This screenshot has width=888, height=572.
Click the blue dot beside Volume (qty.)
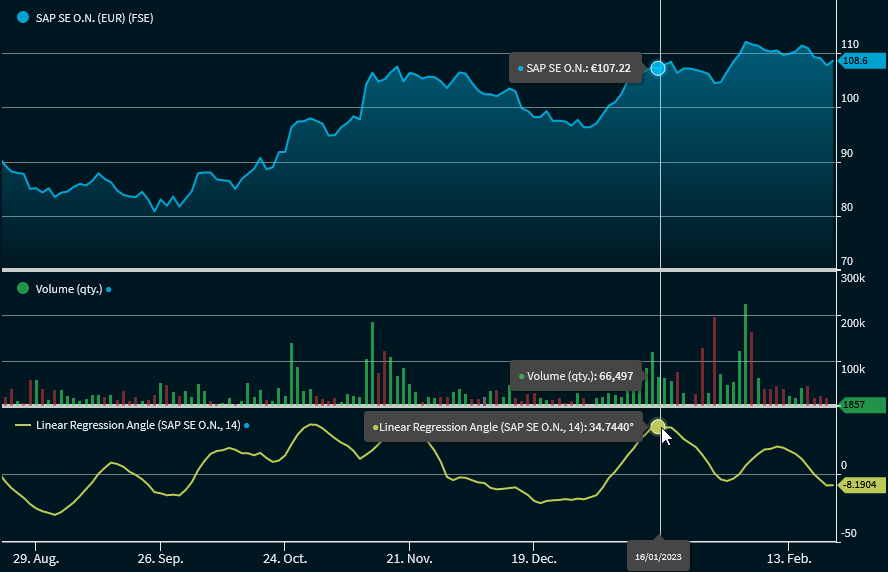pos(108,289)
